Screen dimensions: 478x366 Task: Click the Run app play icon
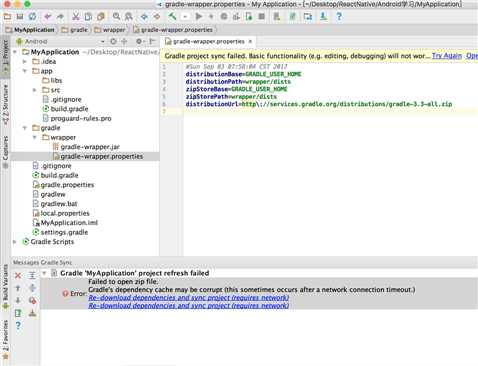(199, 16)
